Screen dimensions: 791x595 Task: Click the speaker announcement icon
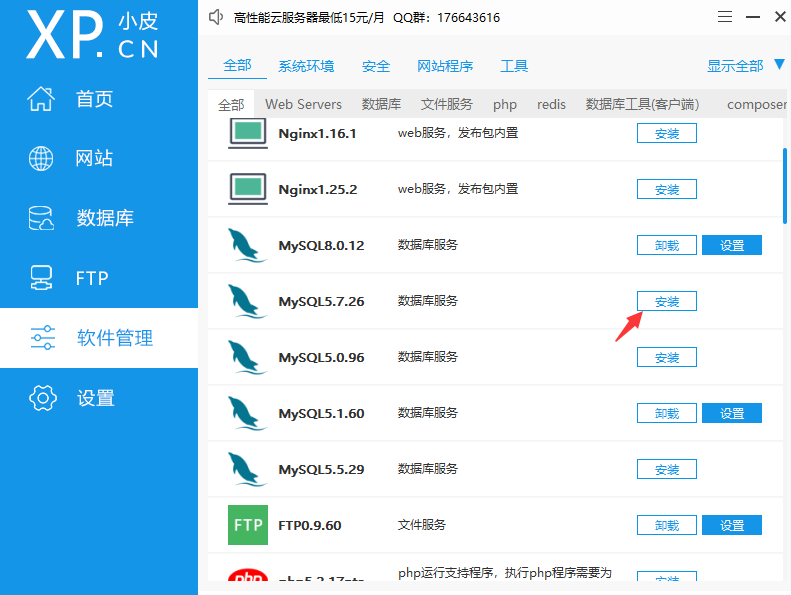(x=216, y=17)
